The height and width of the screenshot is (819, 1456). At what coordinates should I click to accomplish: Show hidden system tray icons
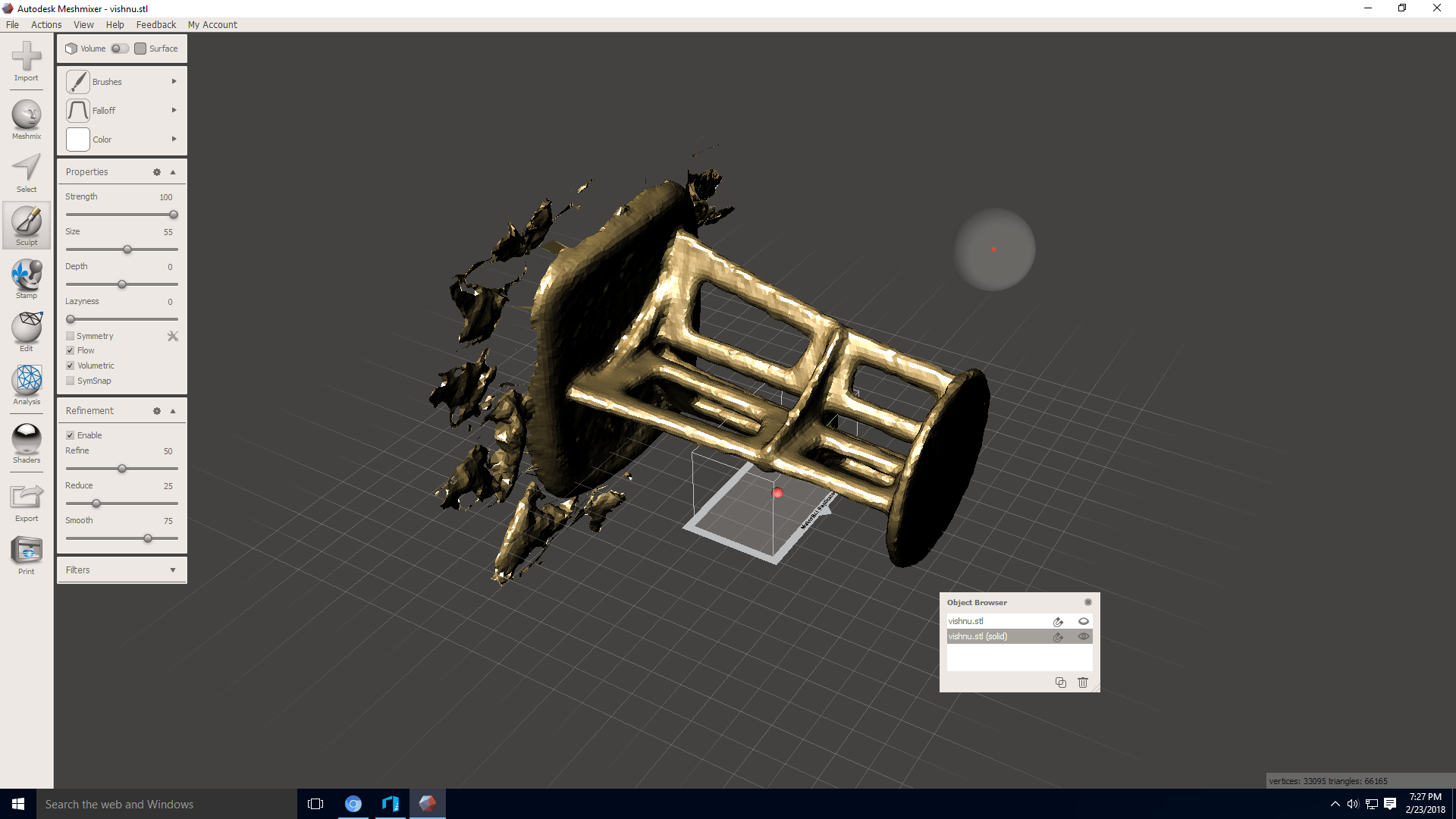click(x=1335, y=804)
